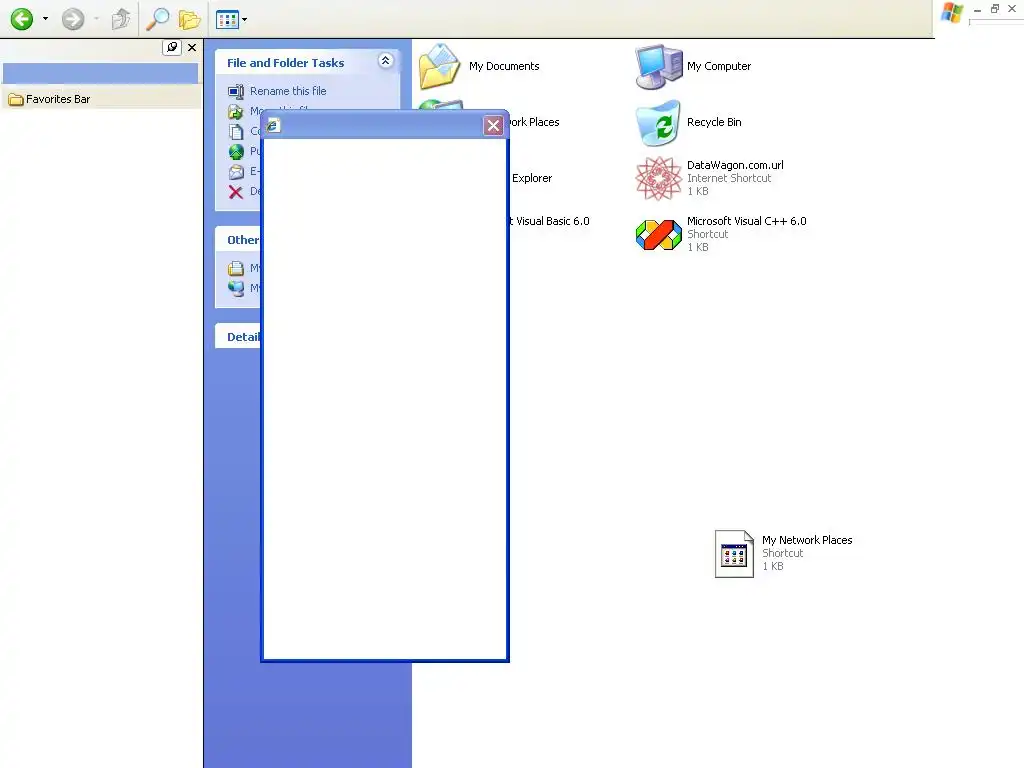Select the DataWagon.com.url shortcut icon
Image resolution: width=1024 pixels, height=768 pixels.
tap(658, 178)
